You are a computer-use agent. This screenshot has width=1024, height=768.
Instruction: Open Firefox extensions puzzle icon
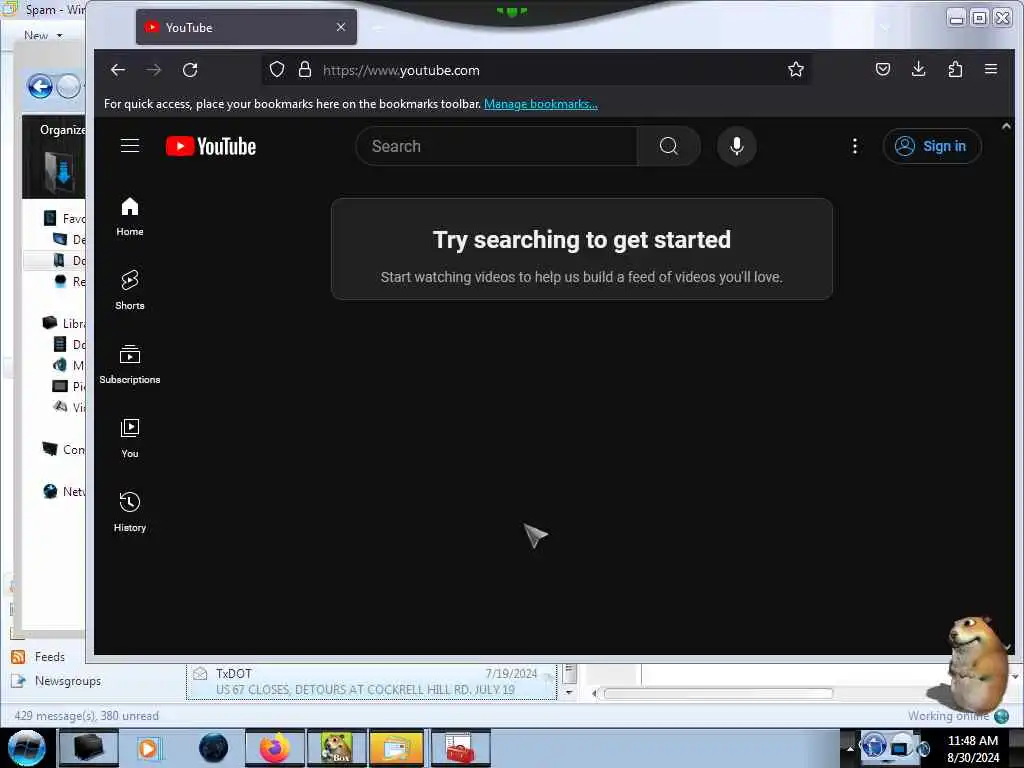(x=955, y=69)
